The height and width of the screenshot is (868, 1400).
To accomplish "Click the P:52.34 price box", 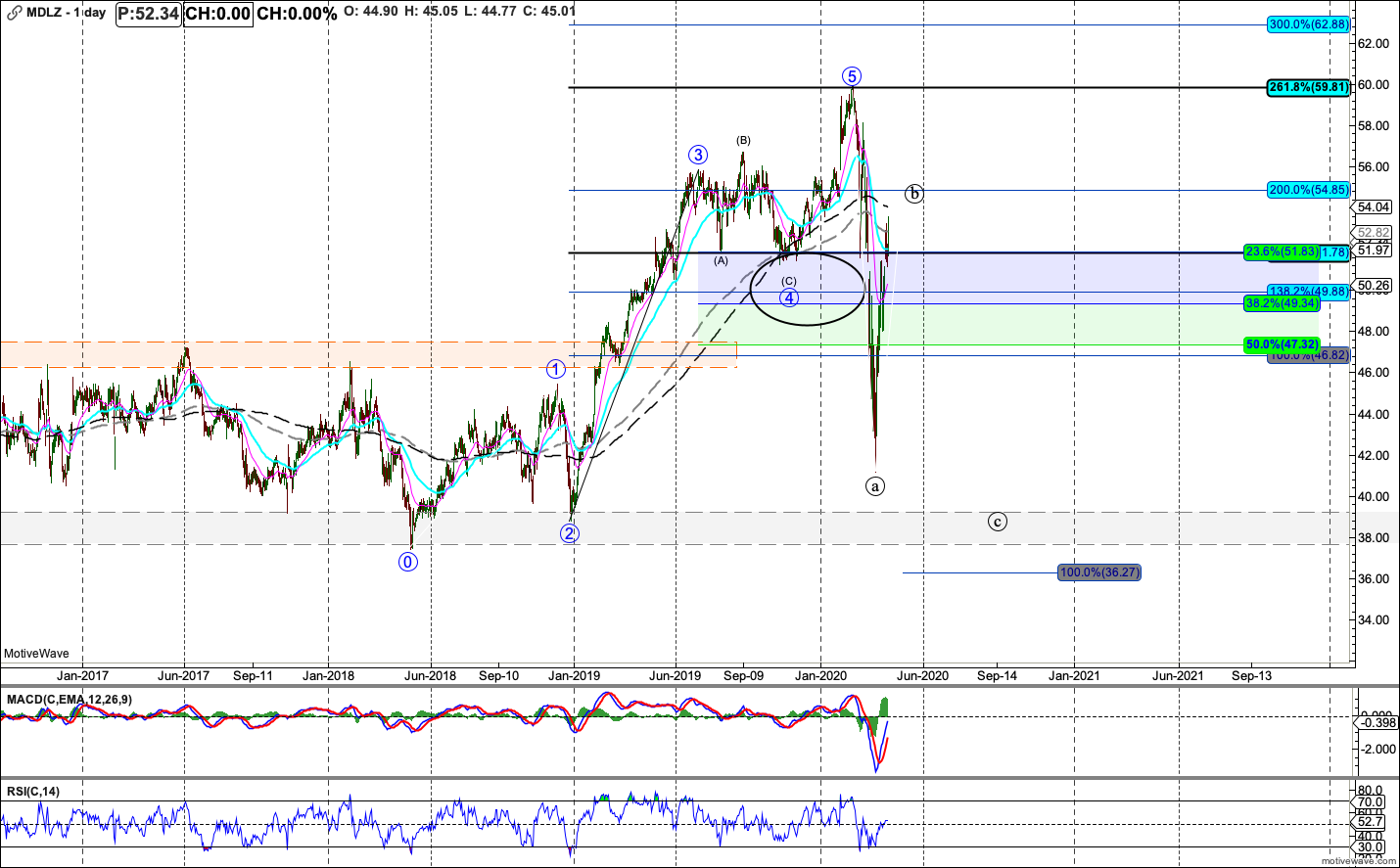I will pyautogui.click(x=149, y=13).
